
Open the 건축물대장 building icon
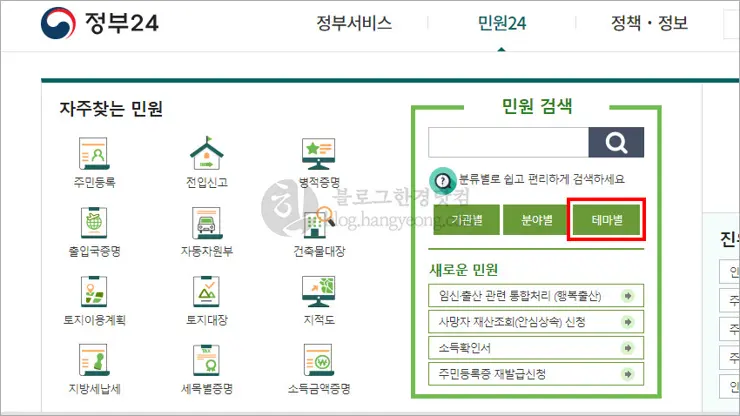(319, 223)
